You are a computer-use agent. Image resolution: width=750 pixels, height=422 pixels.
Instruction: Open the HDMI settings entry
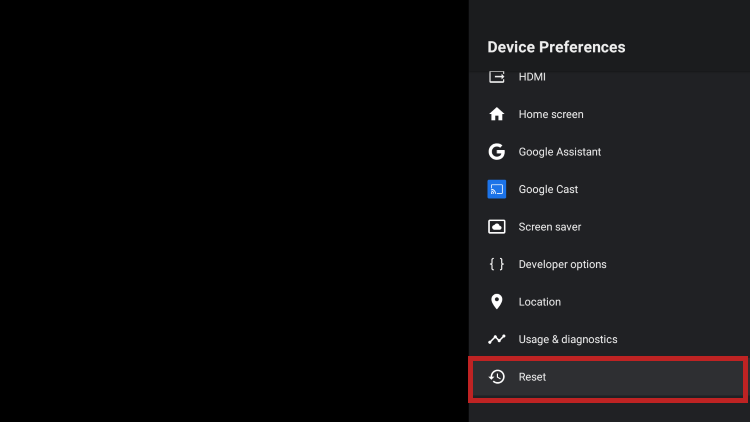tap(532, 77)
